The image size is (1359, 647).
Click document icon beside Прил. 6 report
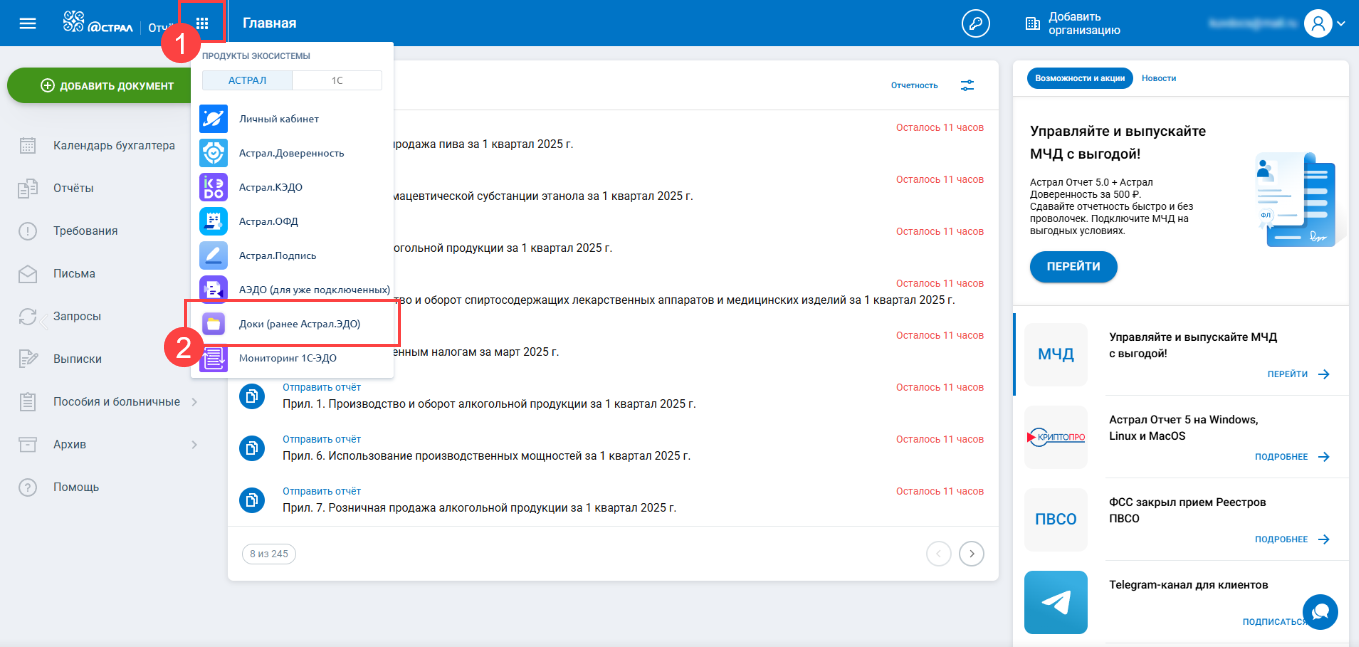pyautogui.click(x=252, y=449)
